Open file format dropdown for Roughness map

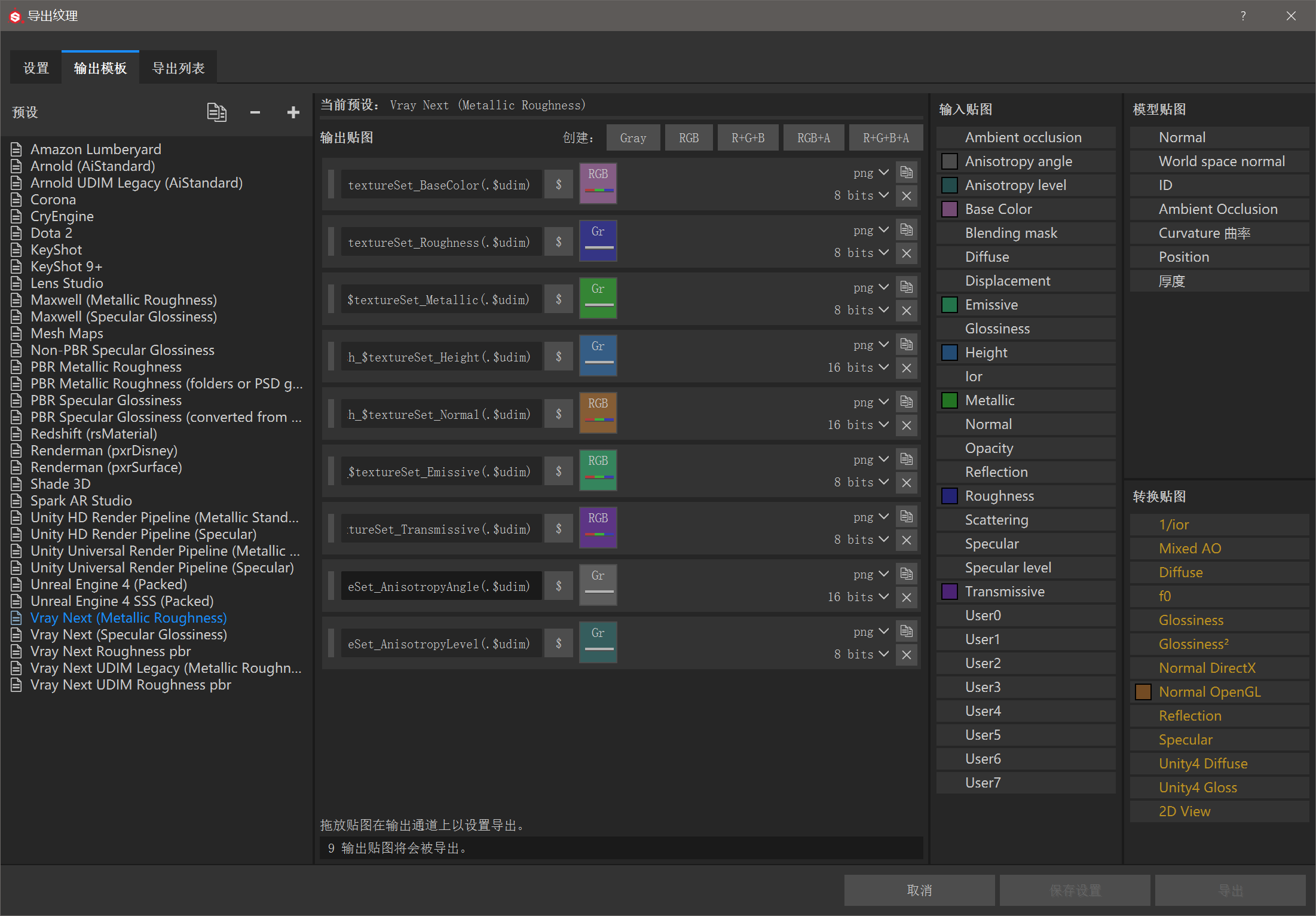click(871, 230)
